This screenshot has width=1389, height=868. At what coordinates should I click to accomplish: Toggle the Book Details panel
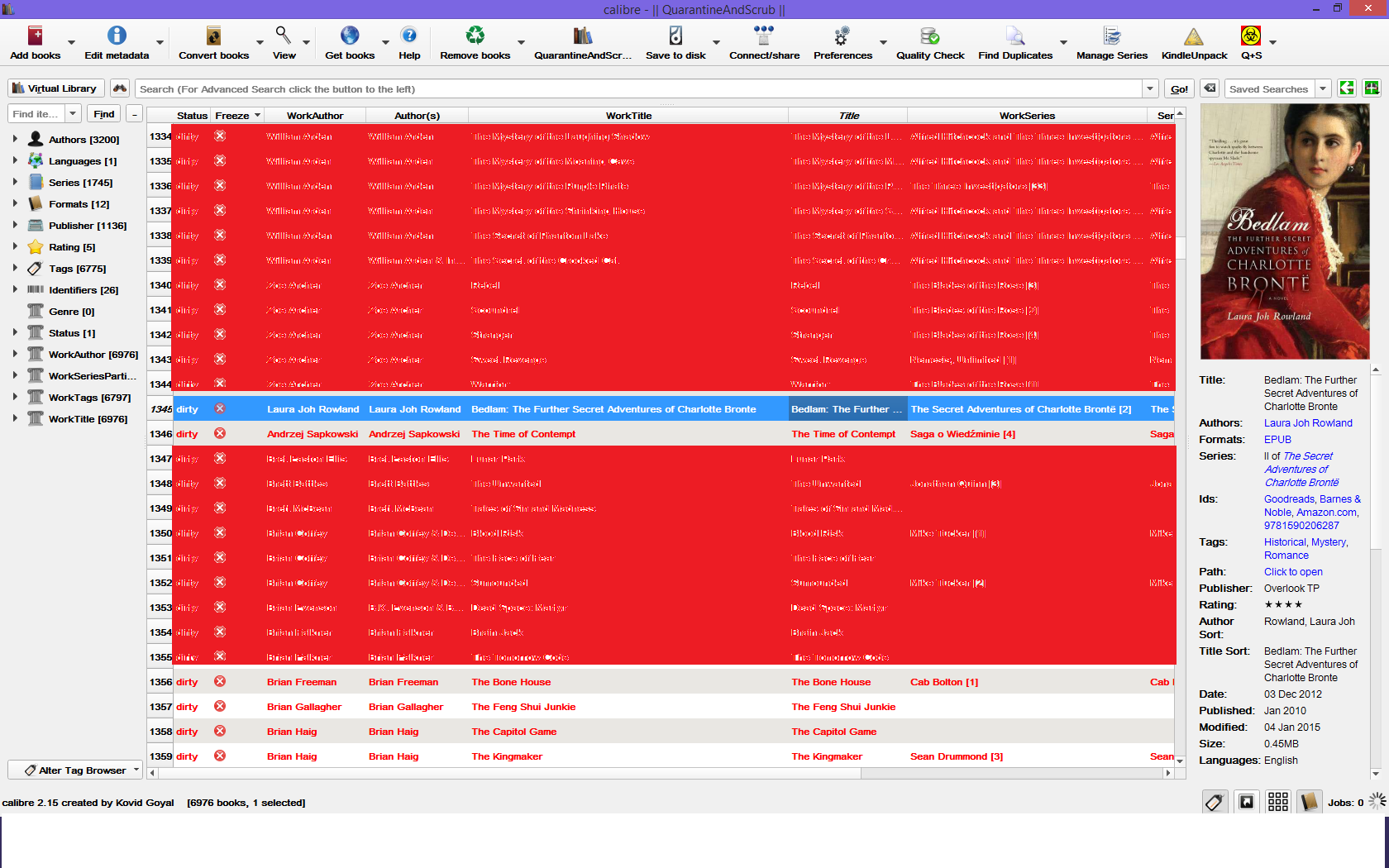[x=1309, y=802]
